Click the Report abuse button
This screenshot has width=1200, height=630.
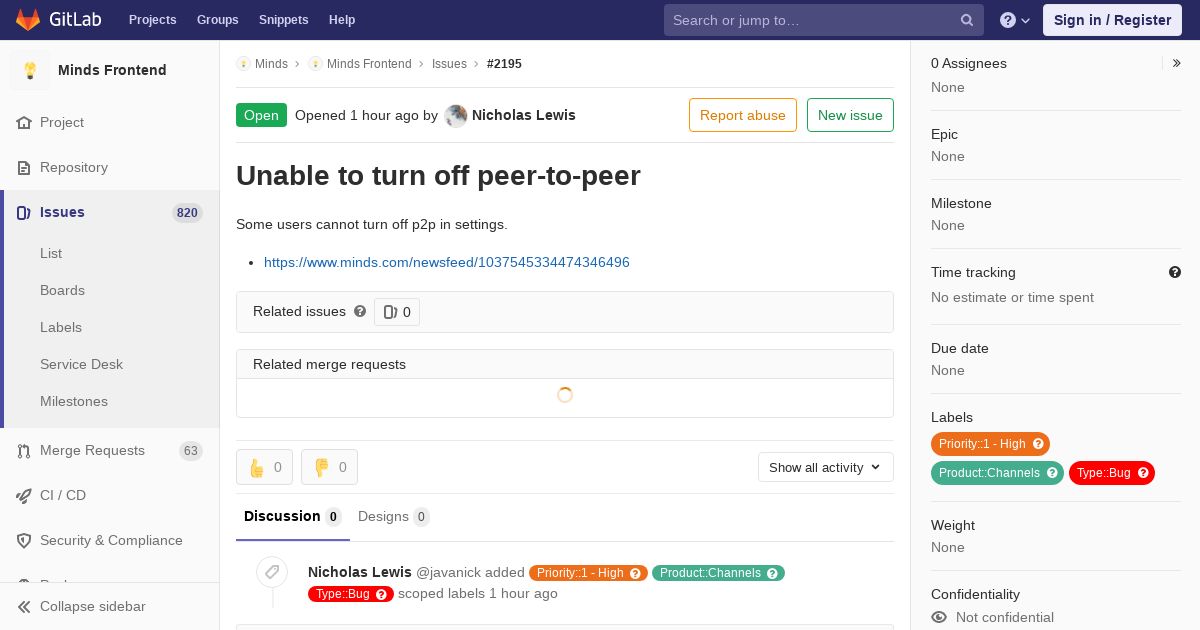tap(743, 115)
